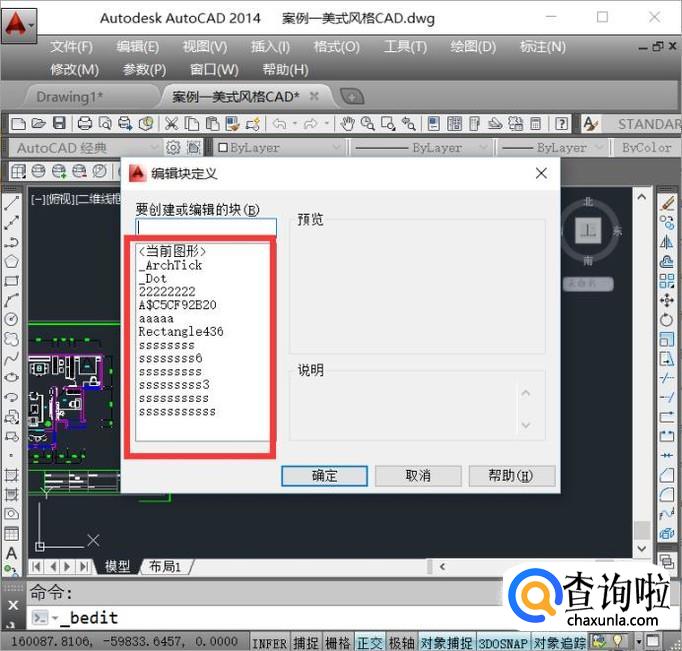Select block Rectangle436 in the list
This screenshot has height=651, width=682.
181,331
